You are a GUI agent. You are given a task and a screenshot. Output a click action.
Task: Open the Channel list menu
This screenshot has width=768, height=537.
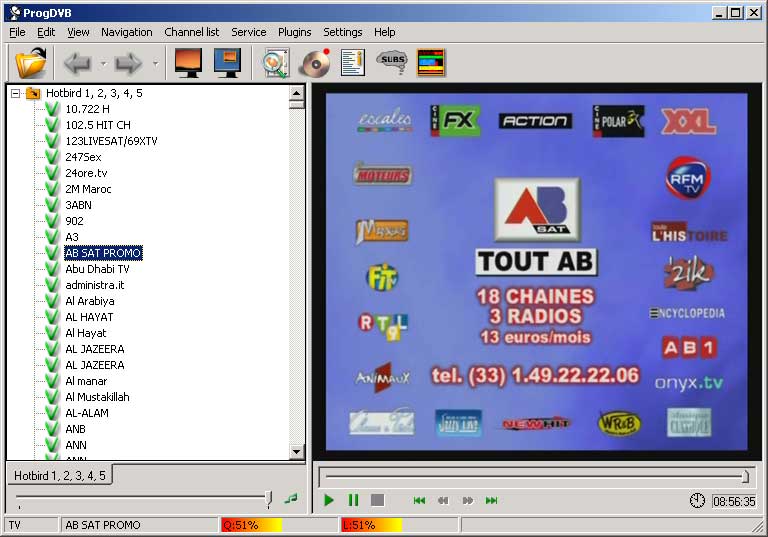click(x=192, y=32)
